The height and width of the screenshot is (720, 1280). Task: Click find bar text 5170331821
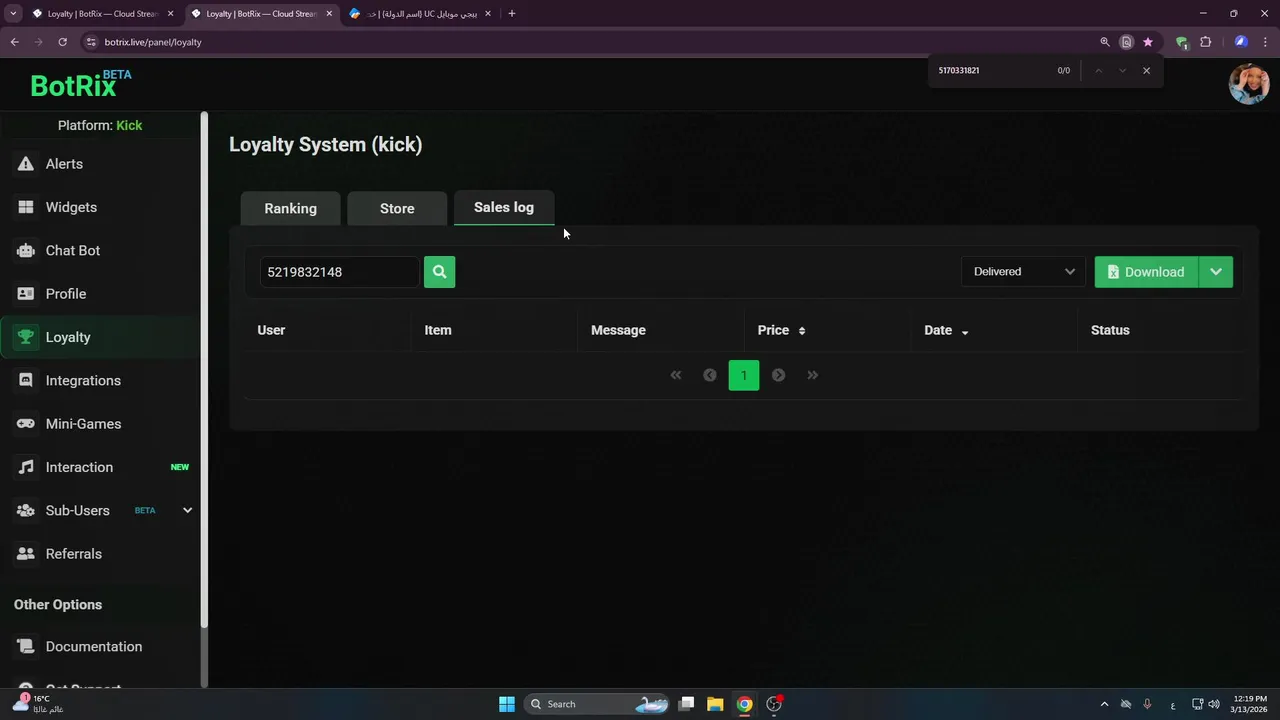coord(959,71)
